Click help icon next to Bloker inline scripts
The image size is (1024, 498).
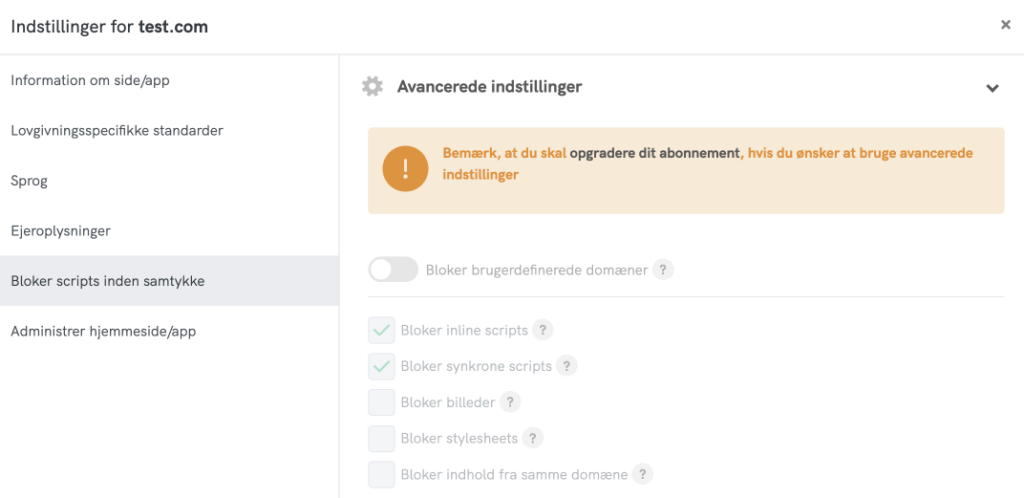pos(542,330)
